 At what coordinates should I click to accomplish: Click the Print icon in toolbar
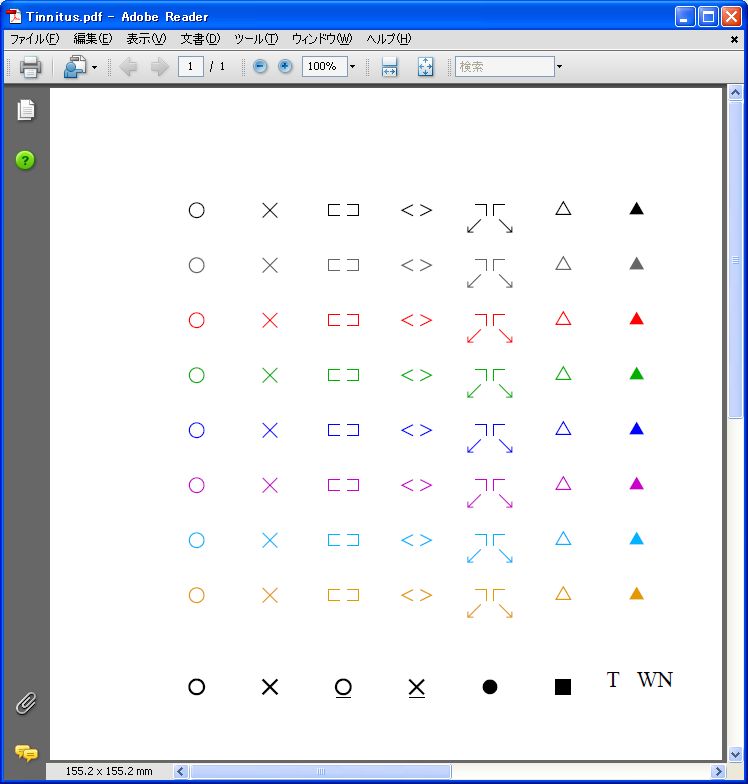30,66
